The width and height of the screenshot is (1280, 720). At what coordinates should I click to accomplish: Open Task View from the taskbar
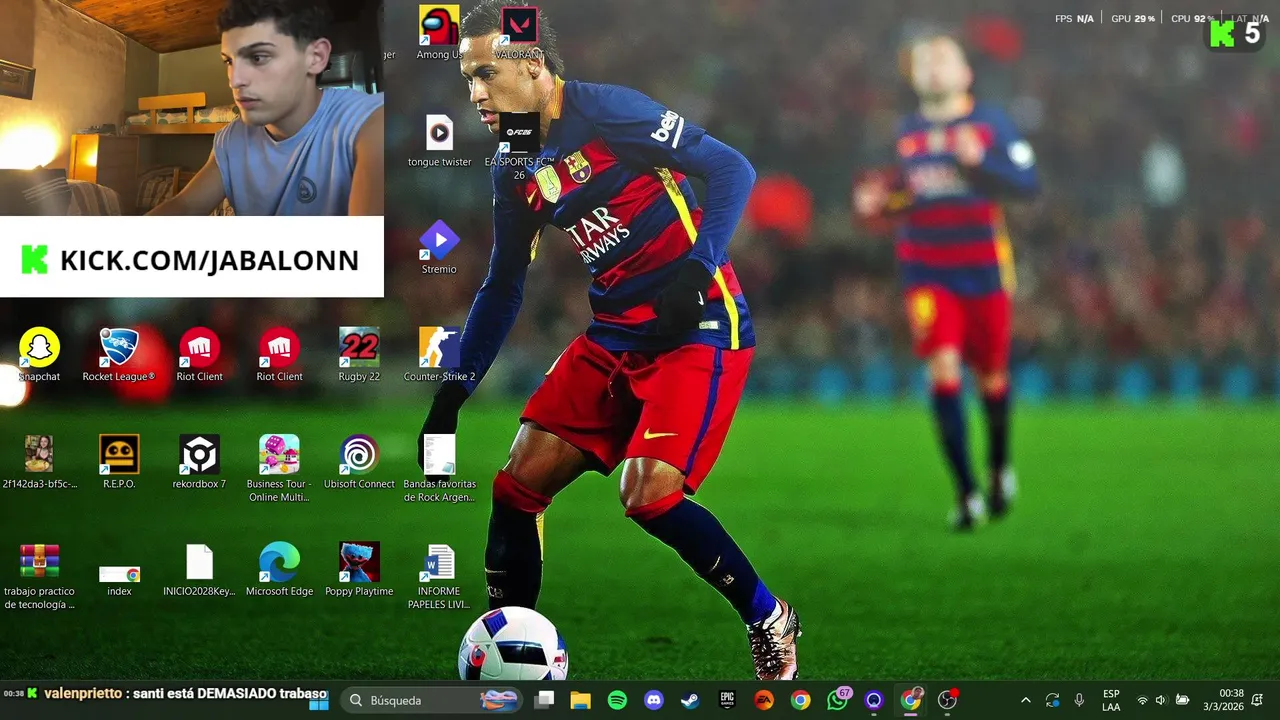pyautogui.click(x=544, y=700)
